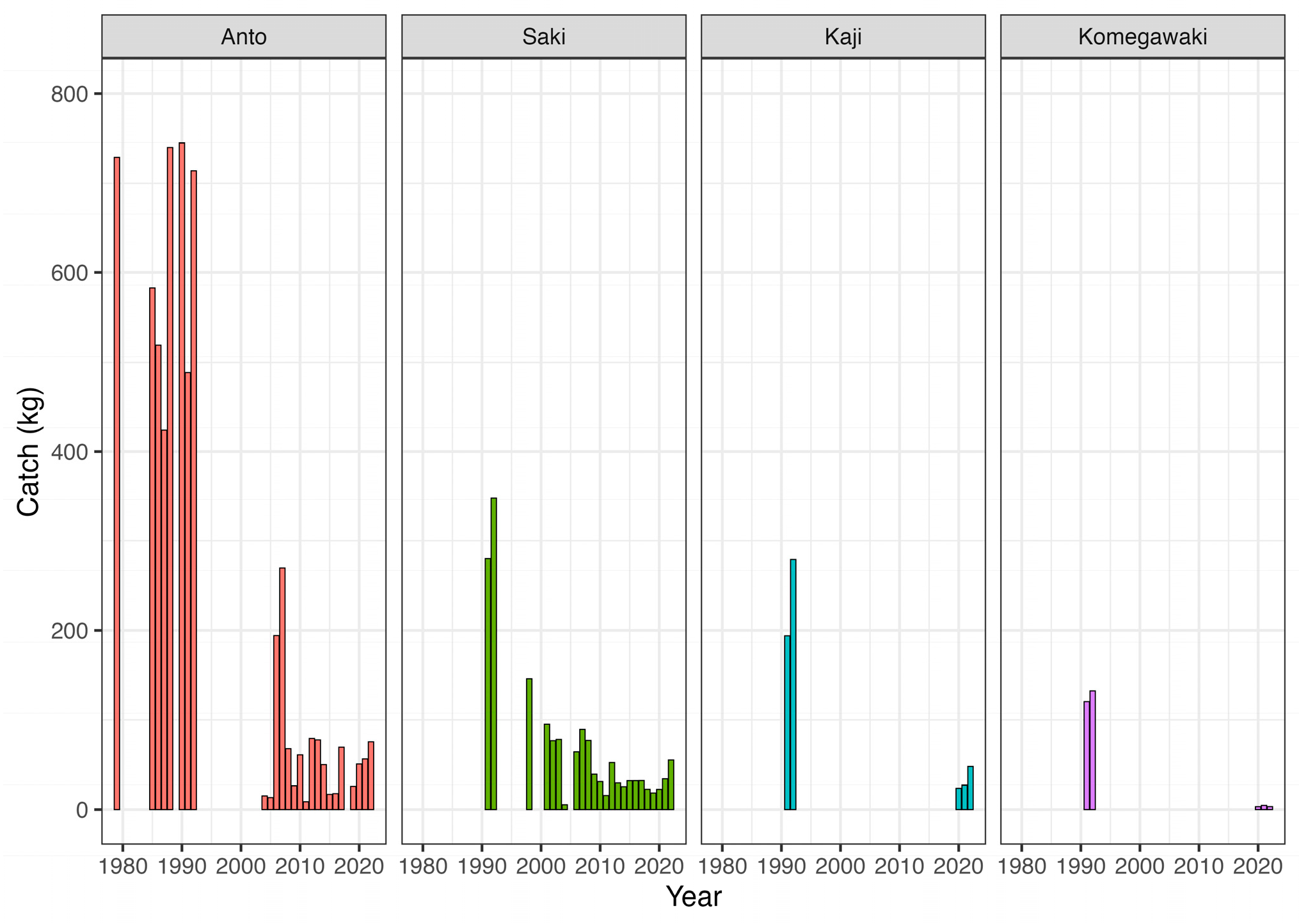Click the Komegawaki facet header
The width and height of the screenshot is (1299, 924).
coord(1142,36)
